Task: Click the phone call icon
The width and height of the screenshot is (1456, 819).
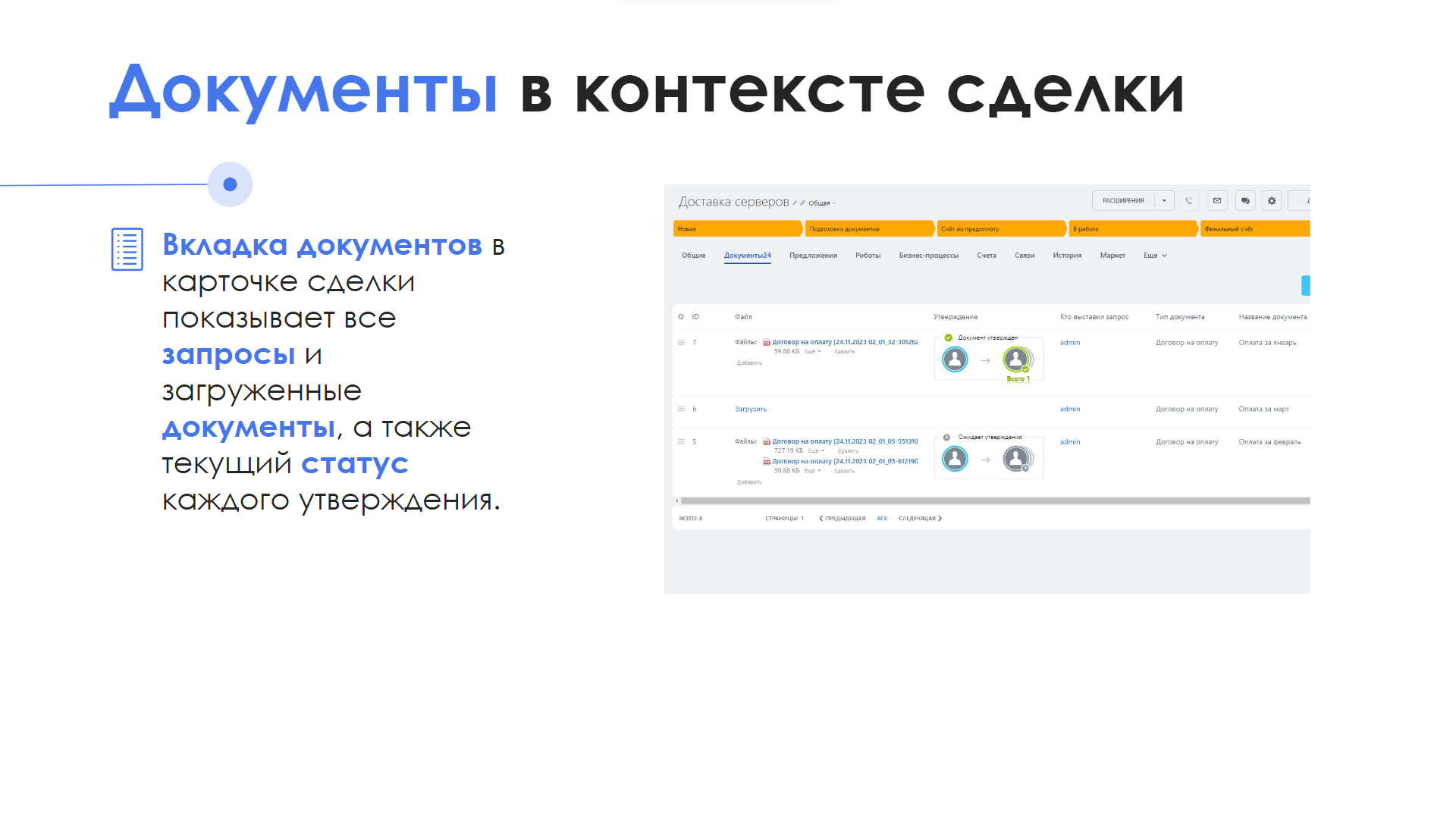Action: (x=1189, y=201)
